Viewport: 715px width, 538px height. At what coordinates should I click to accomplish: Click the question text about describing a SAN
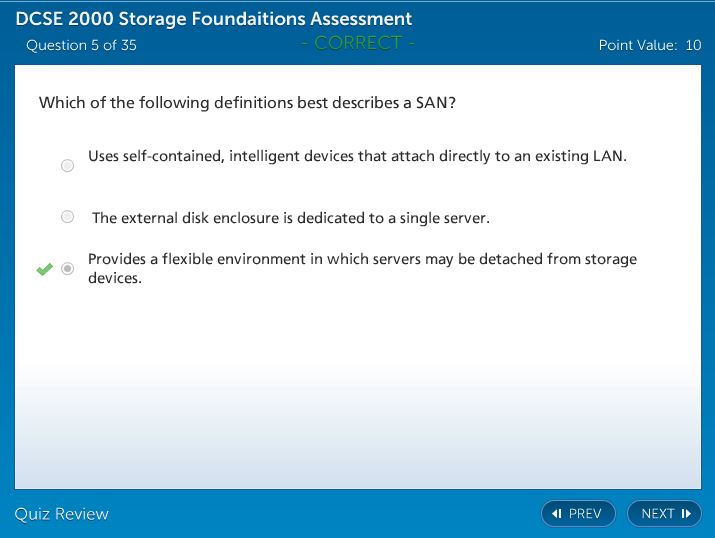pyautogui.click(x=247, y=103)
